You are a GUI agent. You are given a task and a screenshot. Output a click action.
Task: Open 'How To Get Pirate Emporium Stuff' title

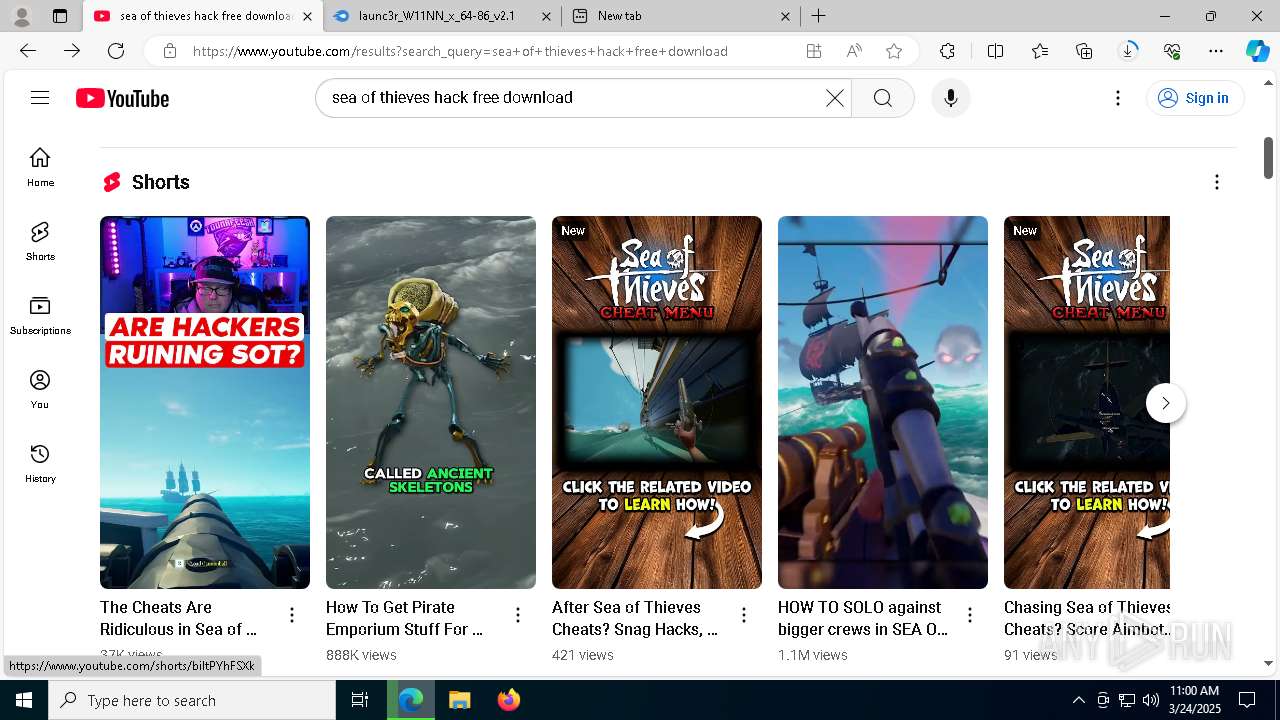coord(404,618)
